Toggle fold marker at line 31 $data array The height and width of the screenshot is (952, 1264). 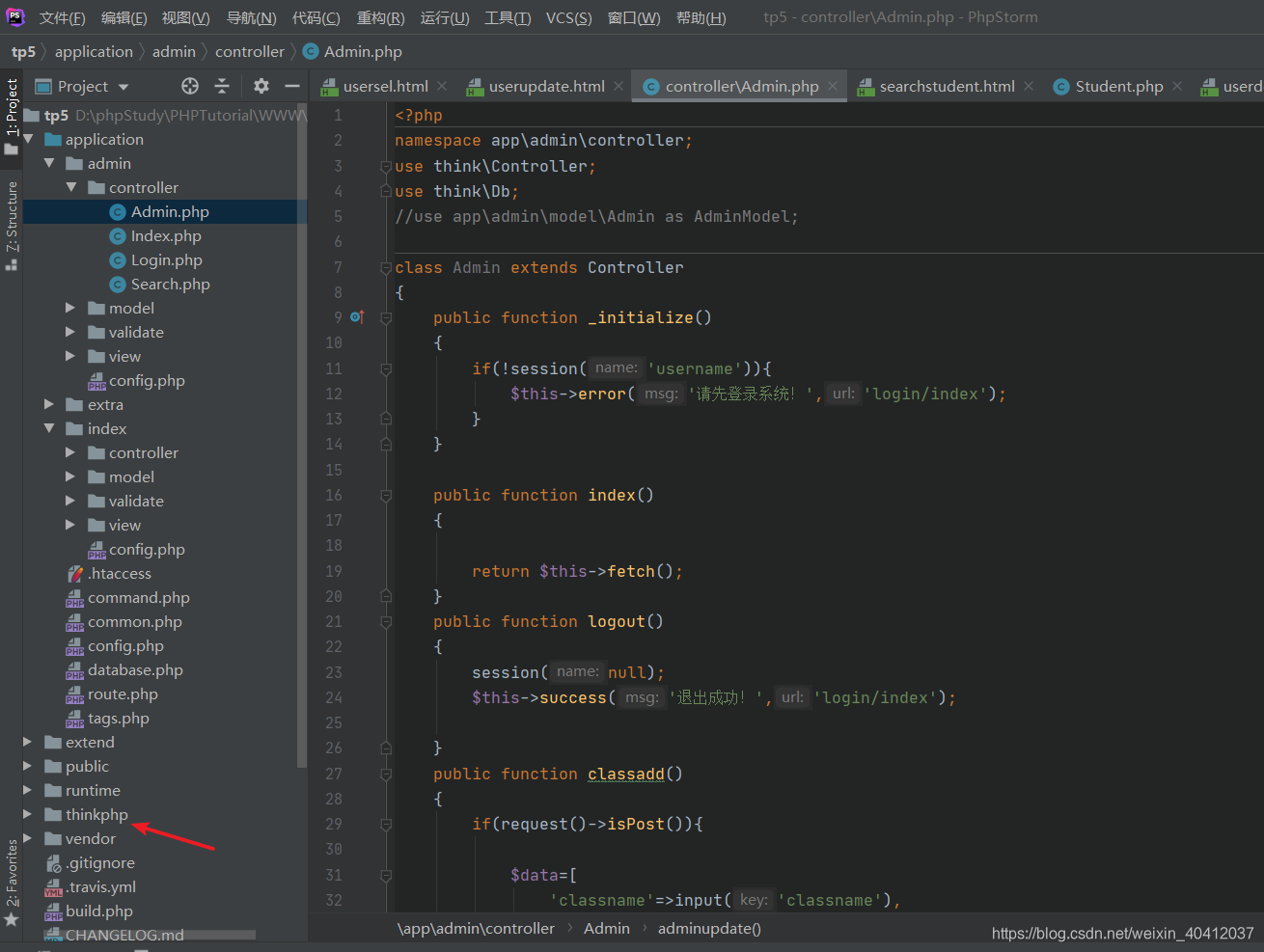coord(386,875)
